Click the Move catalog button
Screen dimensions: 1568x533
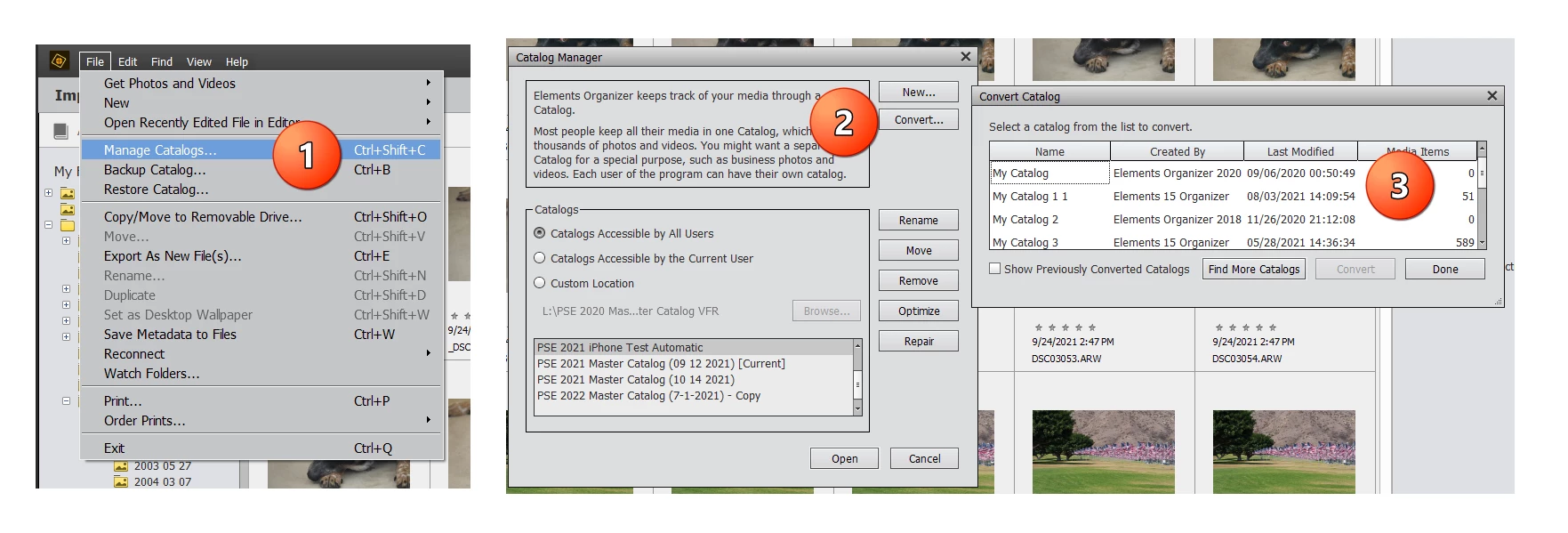point(919,250)
